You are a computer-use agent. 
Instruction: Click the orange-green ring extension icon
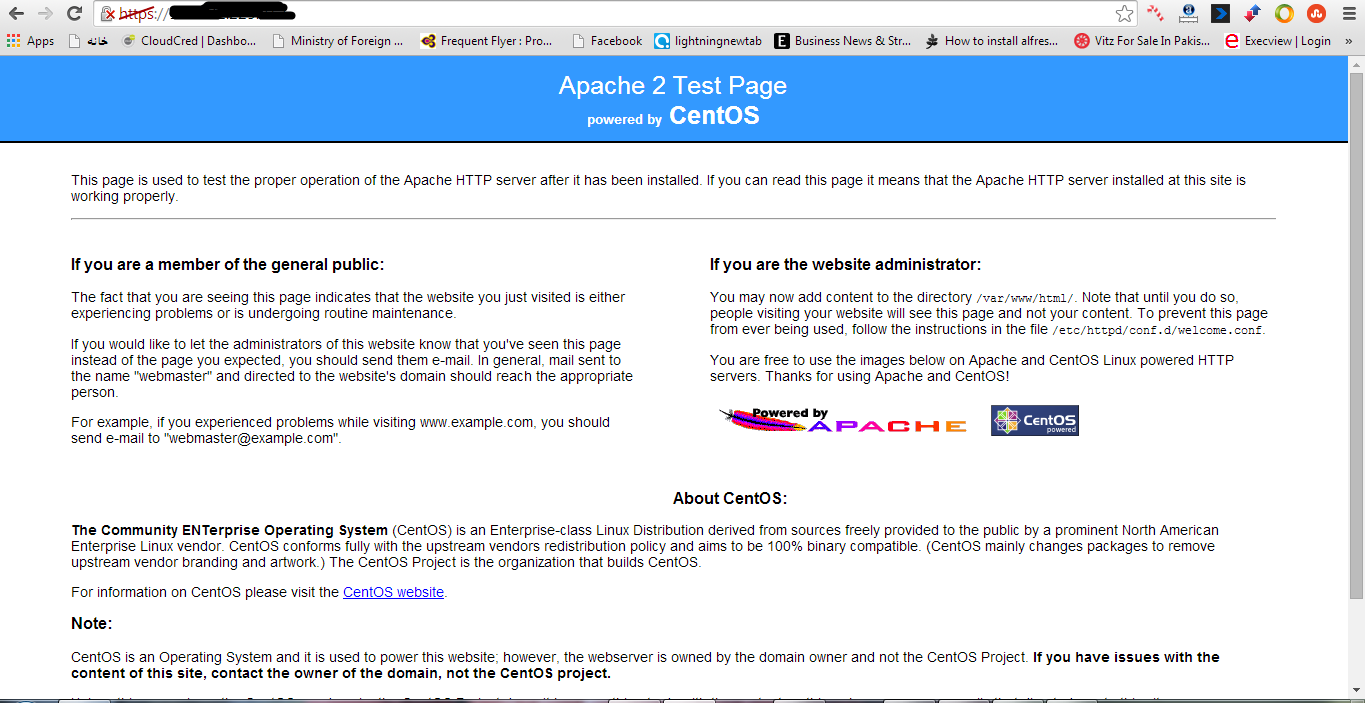click(x=1284, y=13)
